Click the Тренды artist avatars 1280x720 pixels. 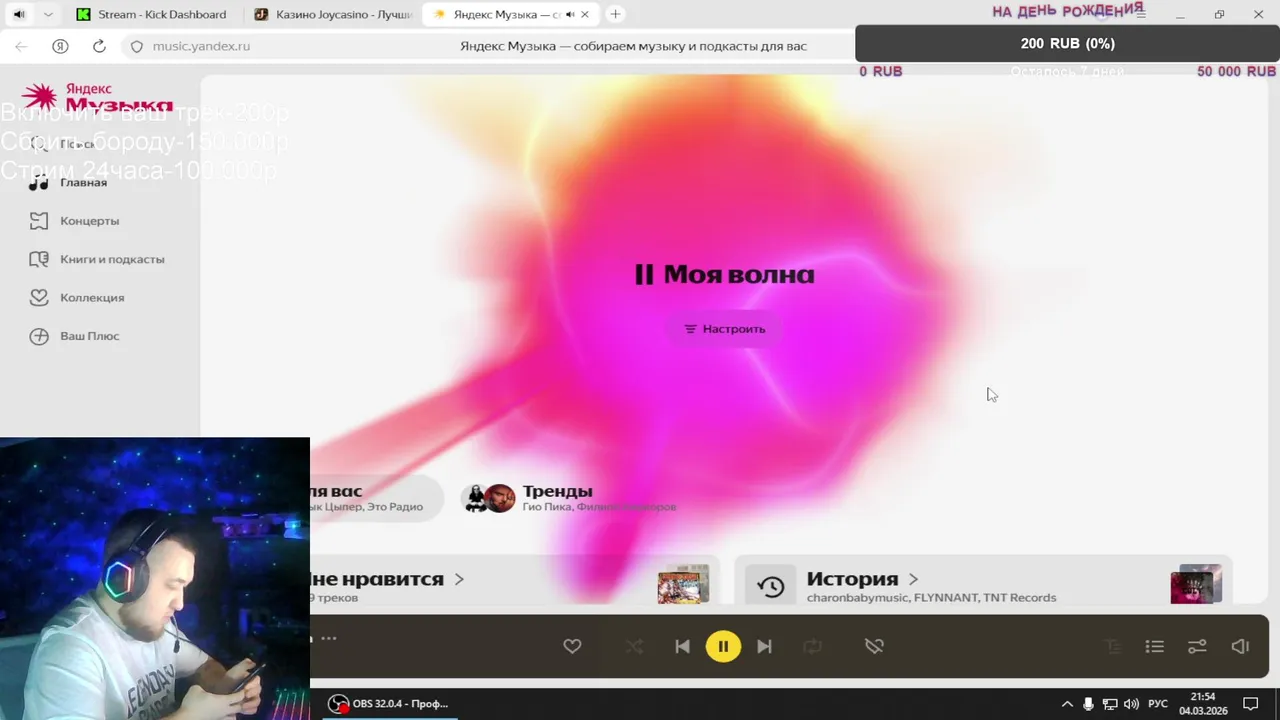pyautogui.click(x=488, y=497)
